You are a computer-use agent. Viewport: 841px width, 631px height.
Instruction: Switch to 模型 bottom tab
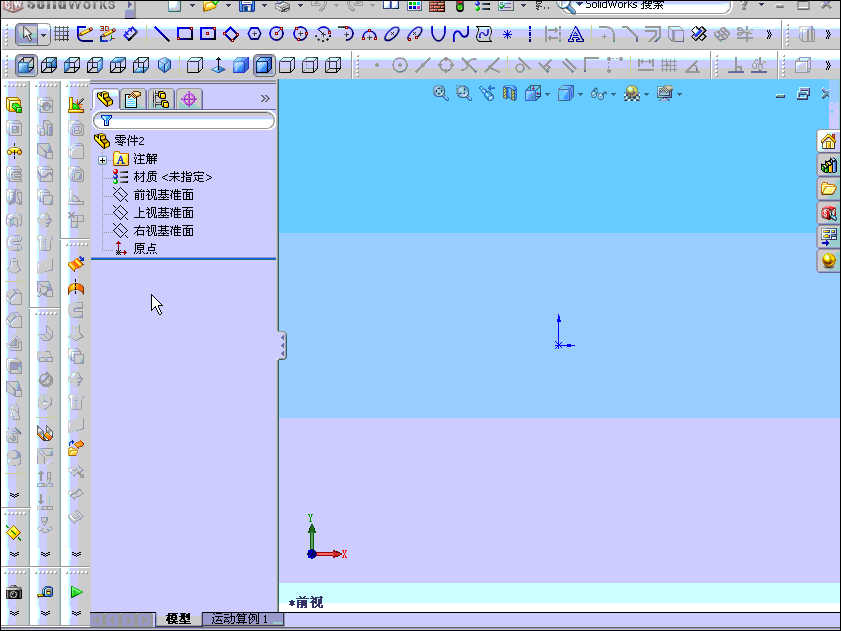pos(178,619)
